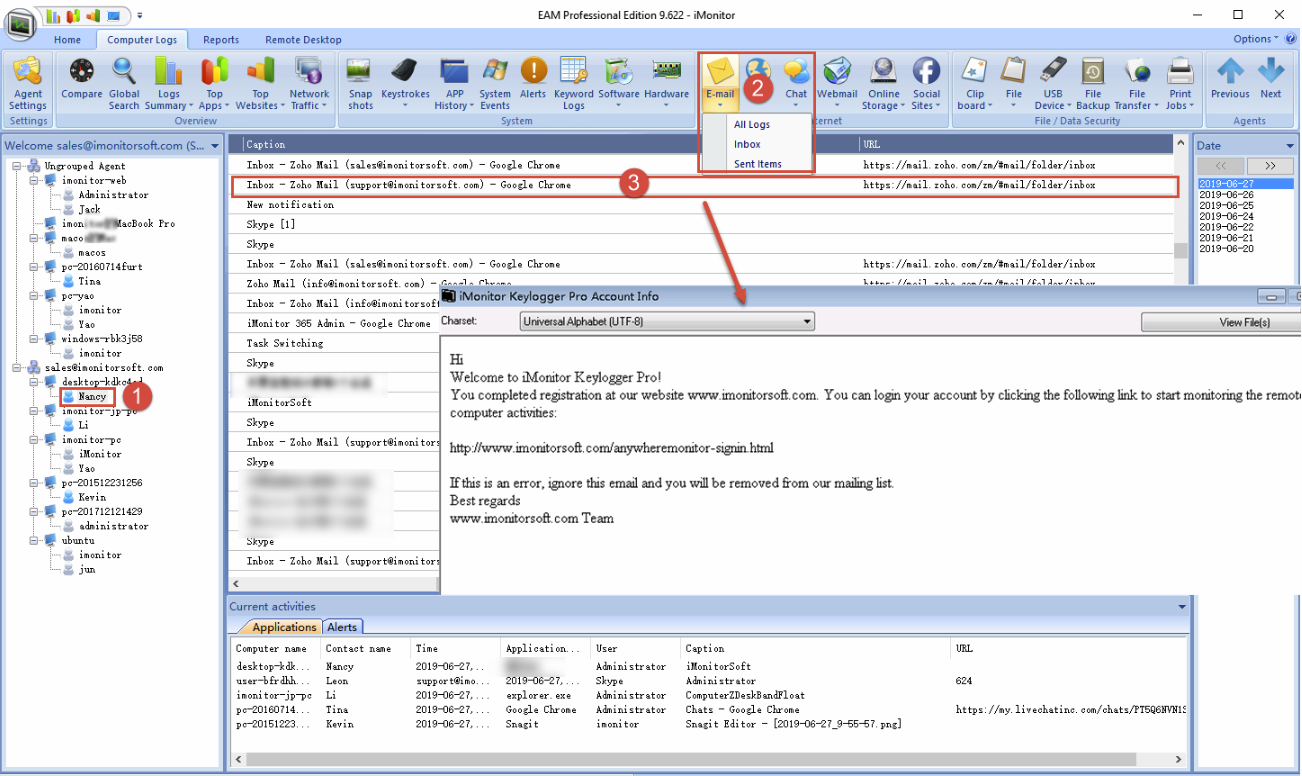
Task: Open File Backup
Action: [x=1092, y=84]
